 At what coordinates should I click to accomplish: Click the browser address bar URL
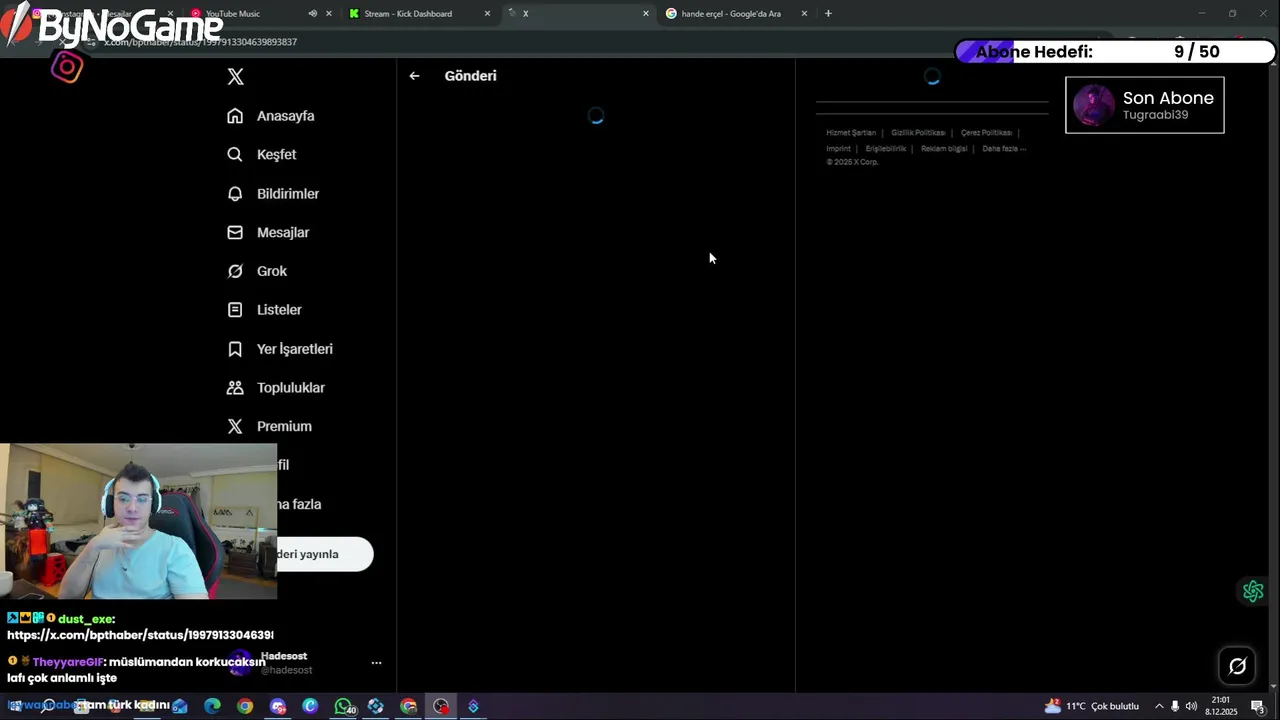(x=200, y=42)
